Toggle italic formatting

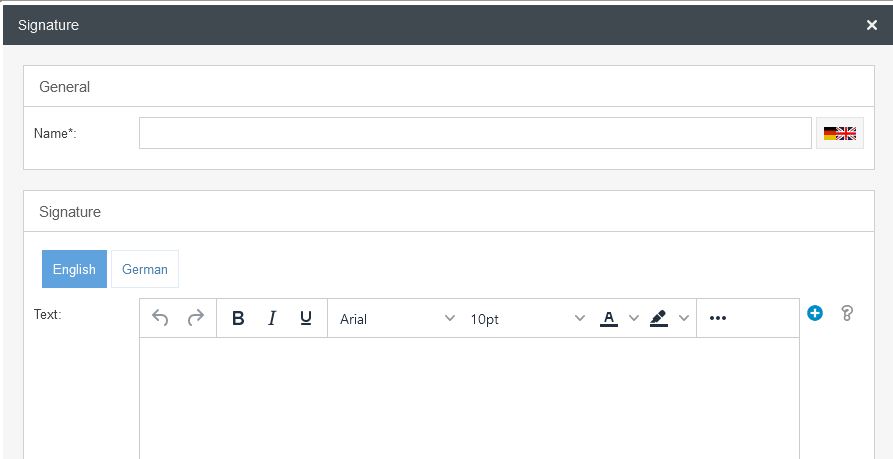click(271, 318)
